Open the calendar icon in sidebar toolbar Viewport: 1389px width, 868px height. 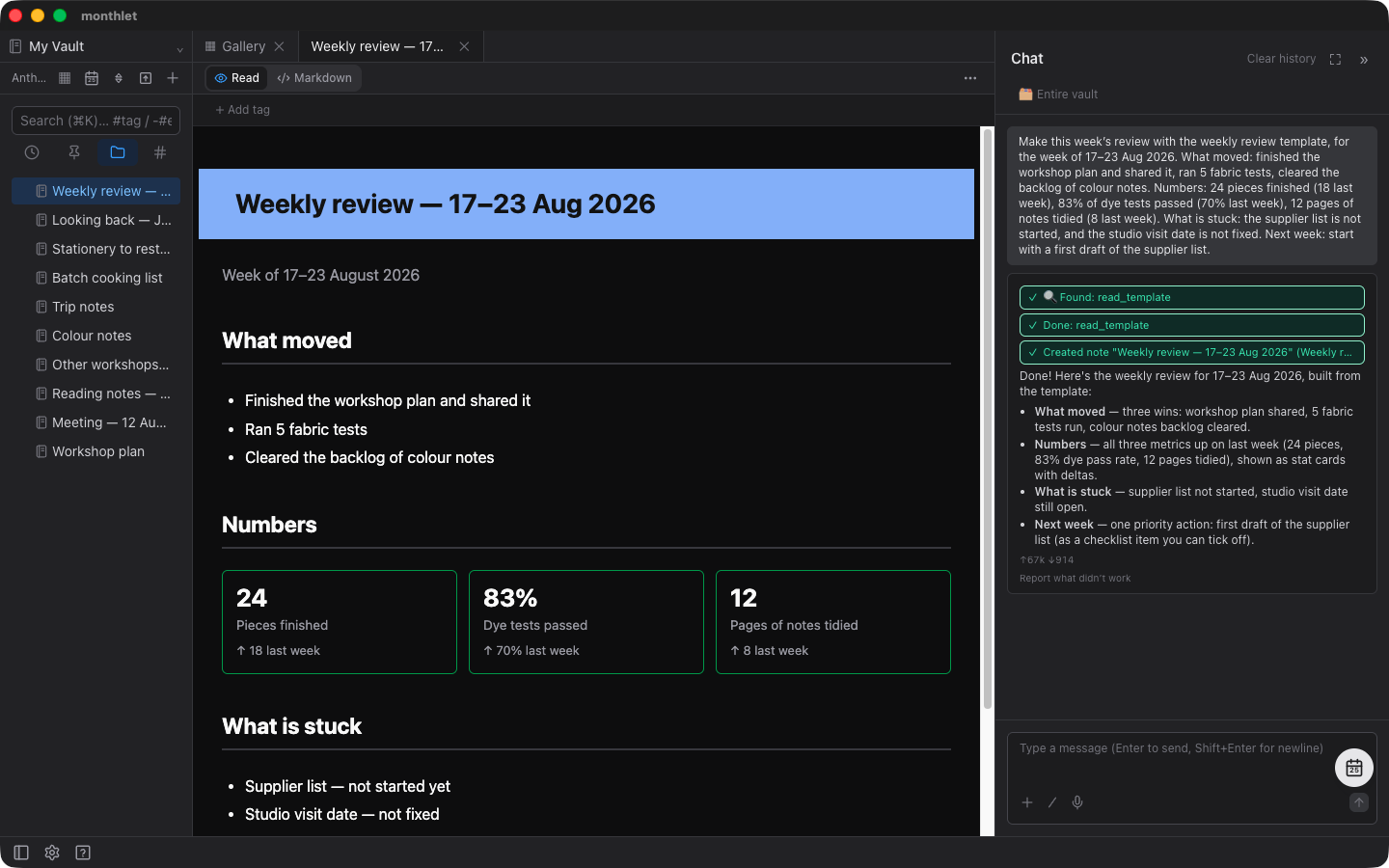click(x=92, y=78)
